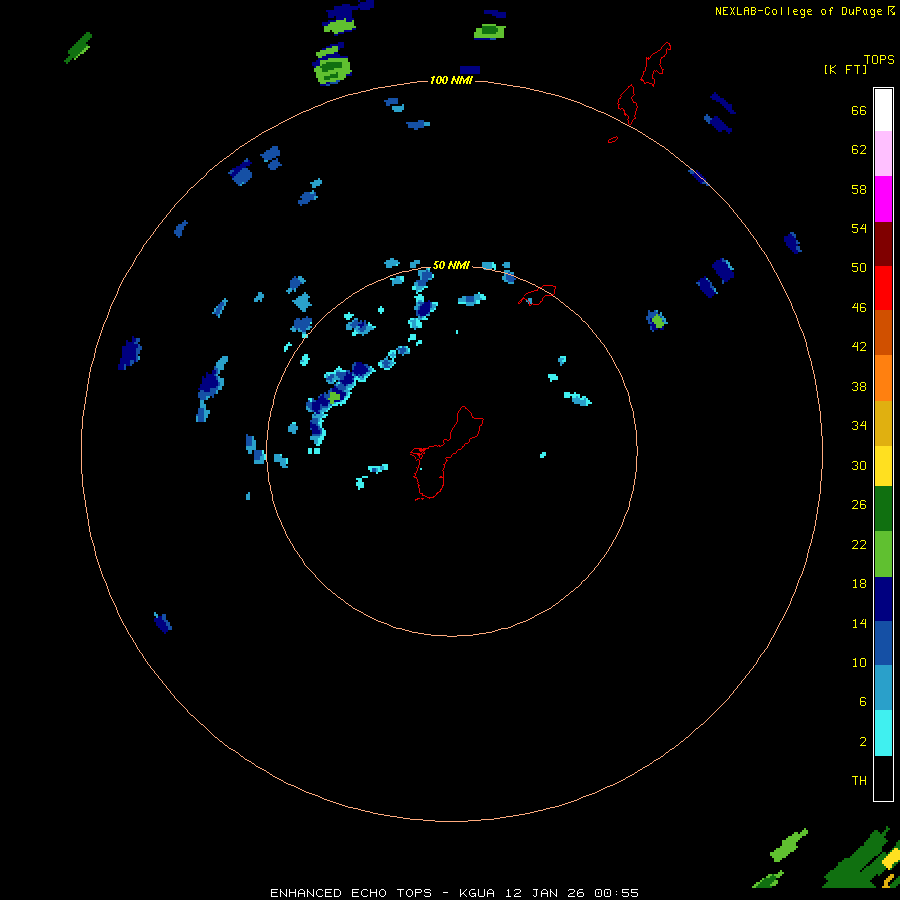Pick the light green legend swatch

(x=883, y=554)
